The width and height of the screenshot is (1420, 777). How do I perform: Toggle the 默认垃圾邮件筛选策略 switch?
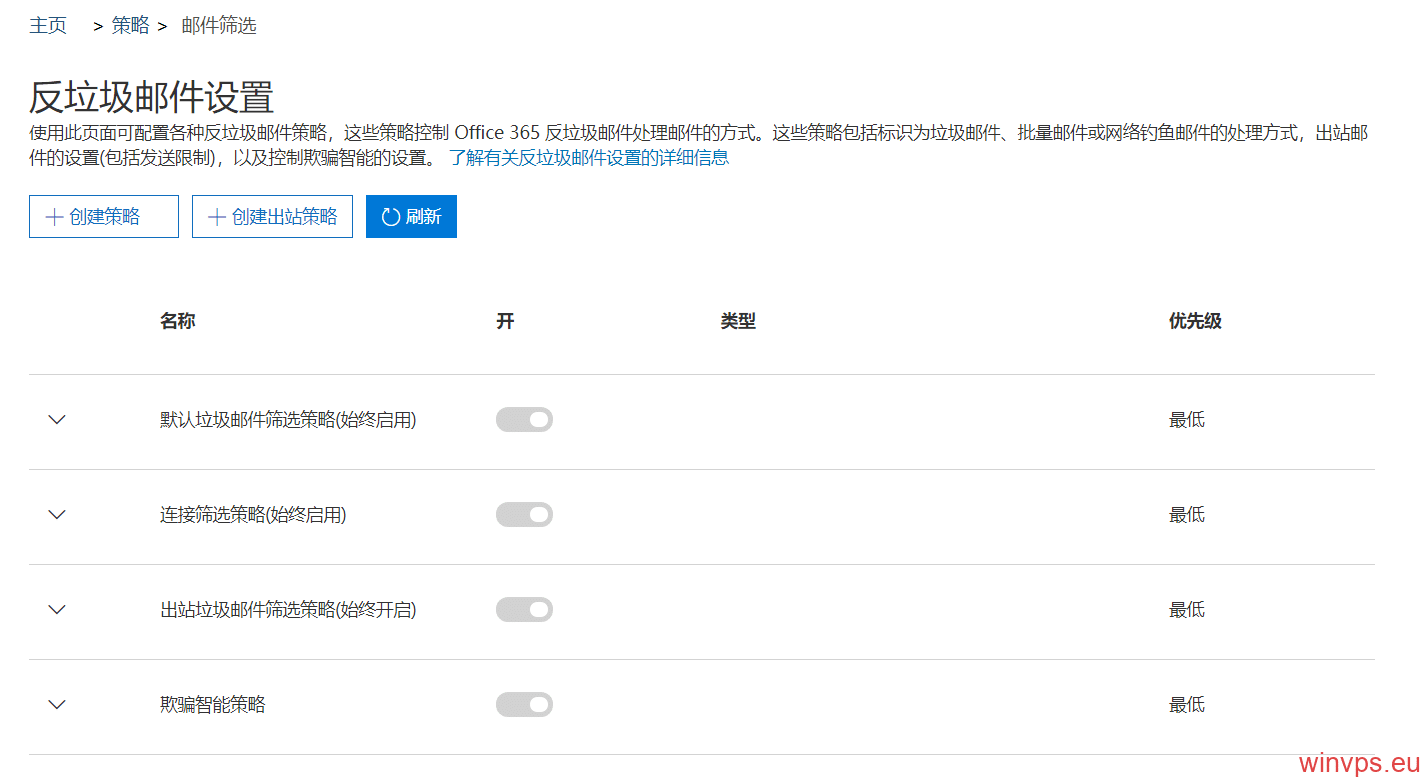(x=524, y=420)
